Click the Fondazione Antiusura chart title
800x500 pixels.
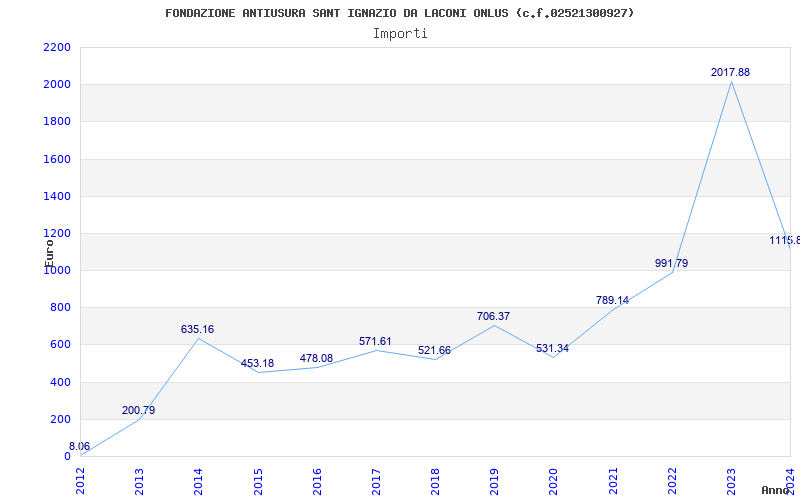click(400, 13)
